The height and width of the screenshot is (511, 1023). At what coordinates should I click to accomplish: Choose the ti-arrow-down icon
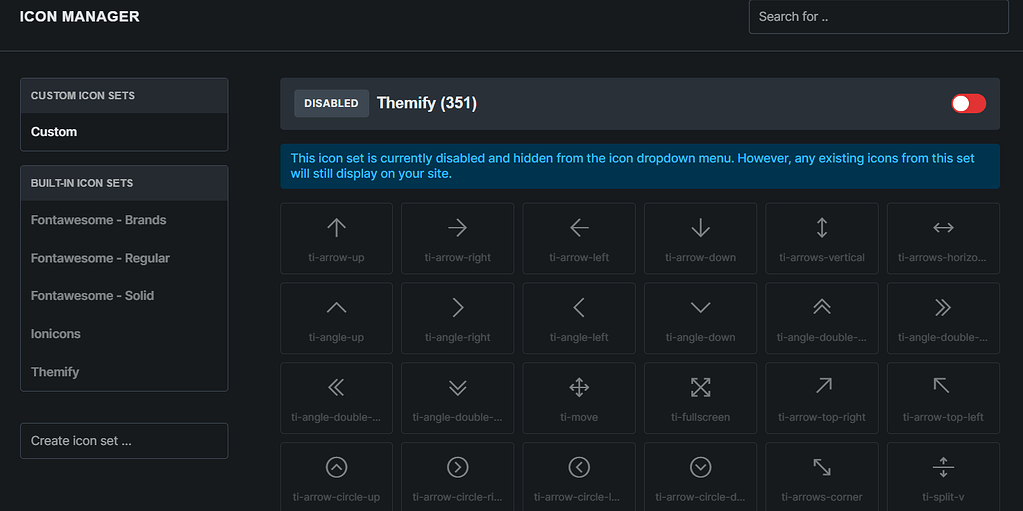(700, 238)
